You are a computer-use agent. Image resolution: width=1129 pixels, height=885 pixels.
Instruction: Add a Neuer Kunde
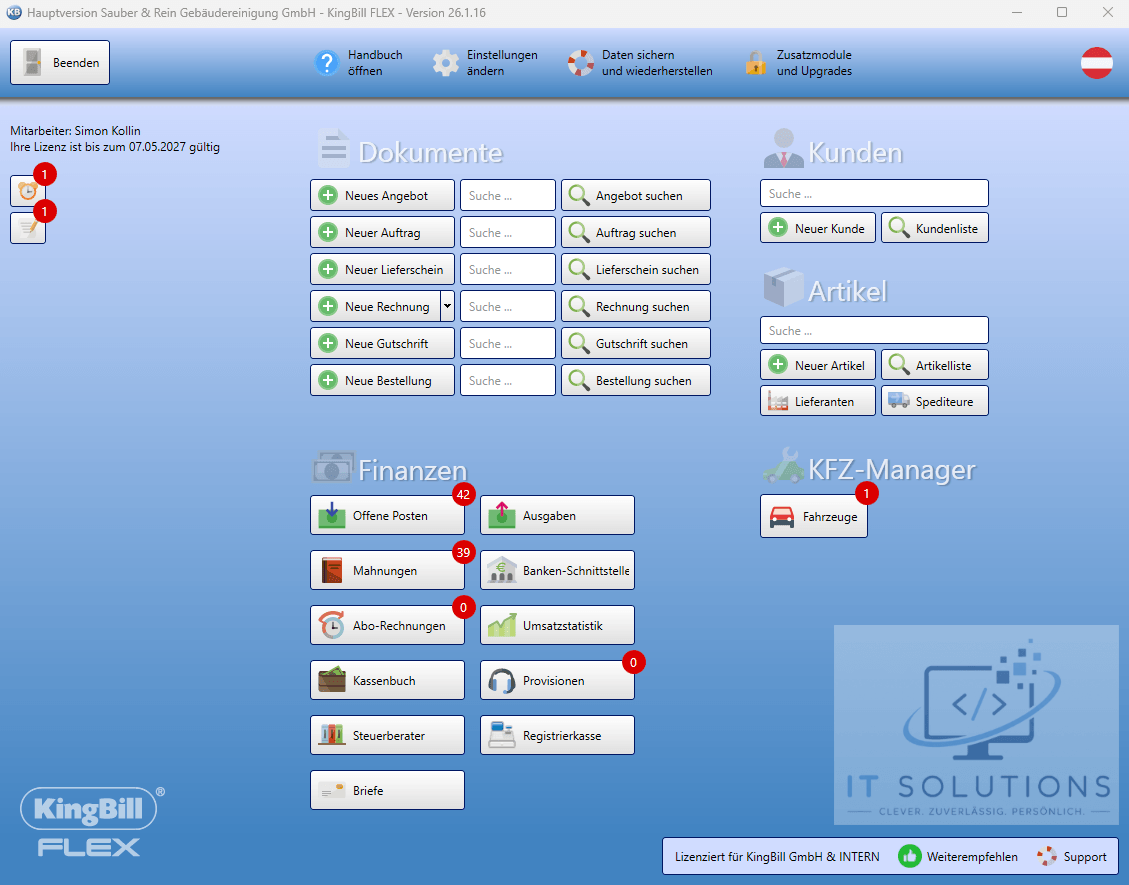coord(818,228)
